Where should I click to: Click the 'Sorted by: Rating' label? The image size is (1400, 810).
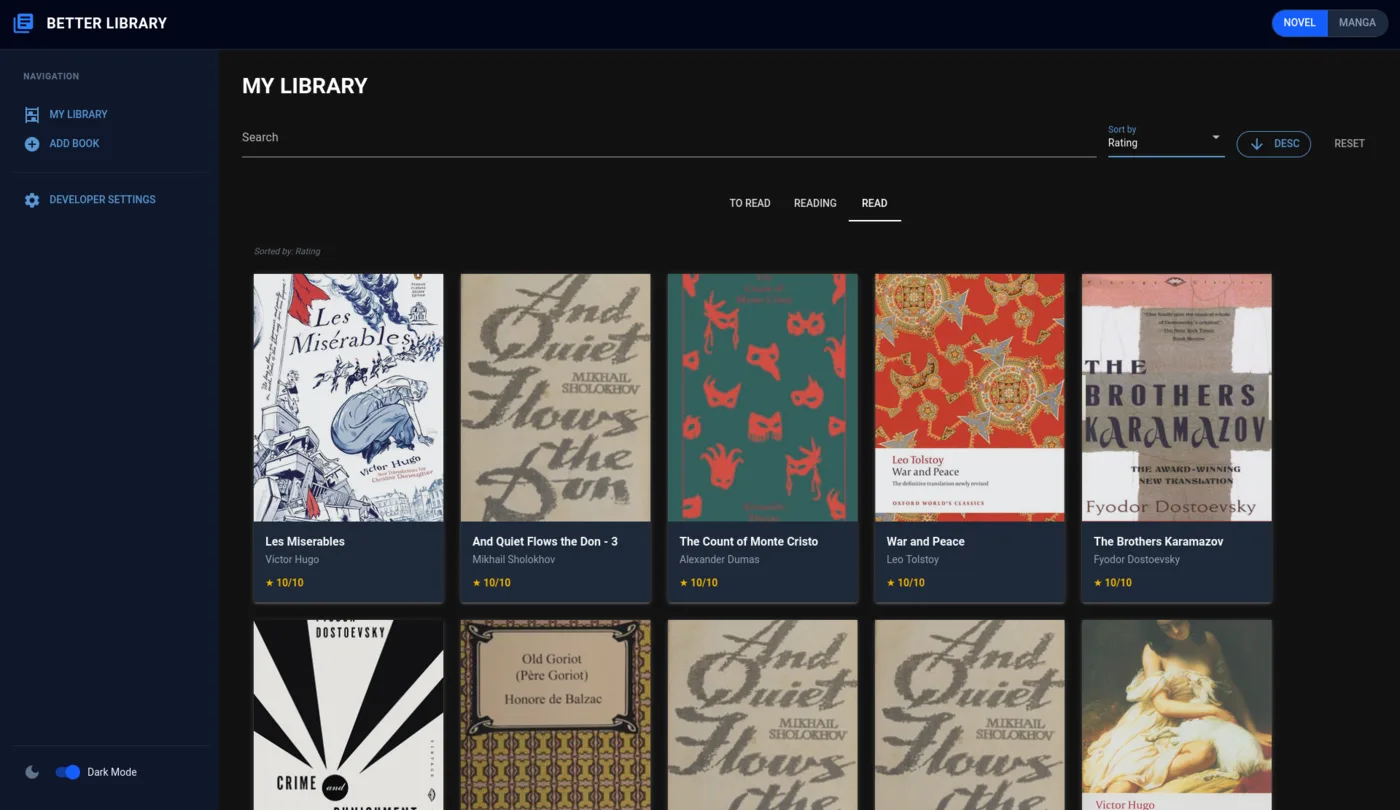pos(287,252)
